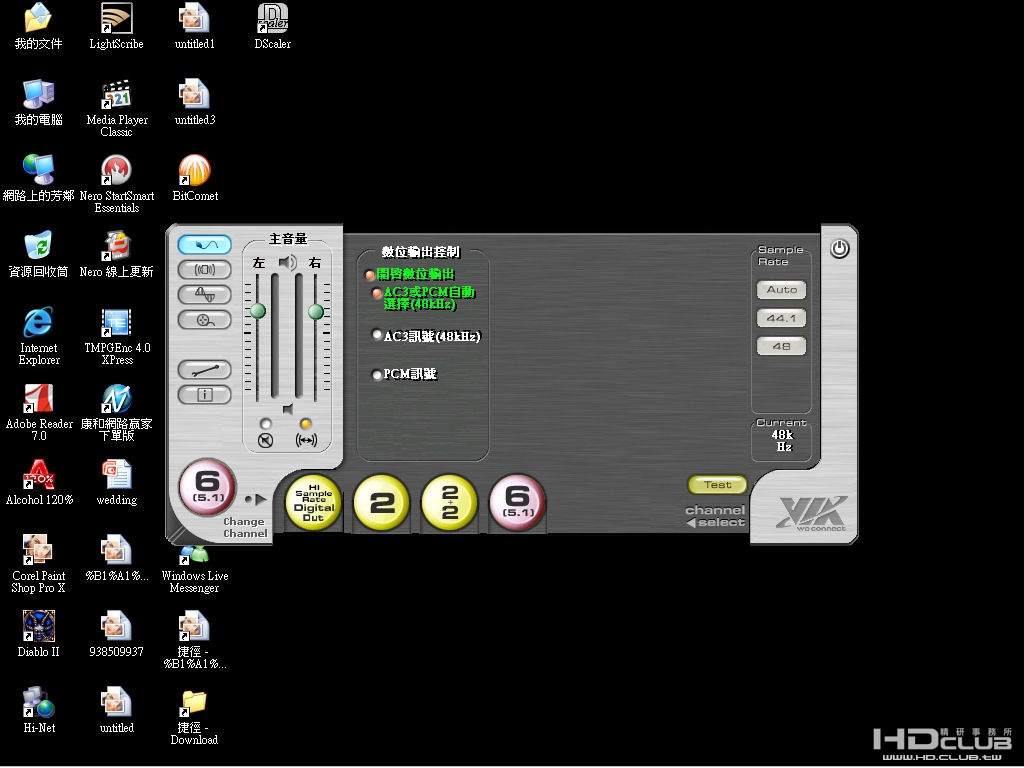Open the untitled1 desktop file
1024x768 pixels.
tap(195, 26)
